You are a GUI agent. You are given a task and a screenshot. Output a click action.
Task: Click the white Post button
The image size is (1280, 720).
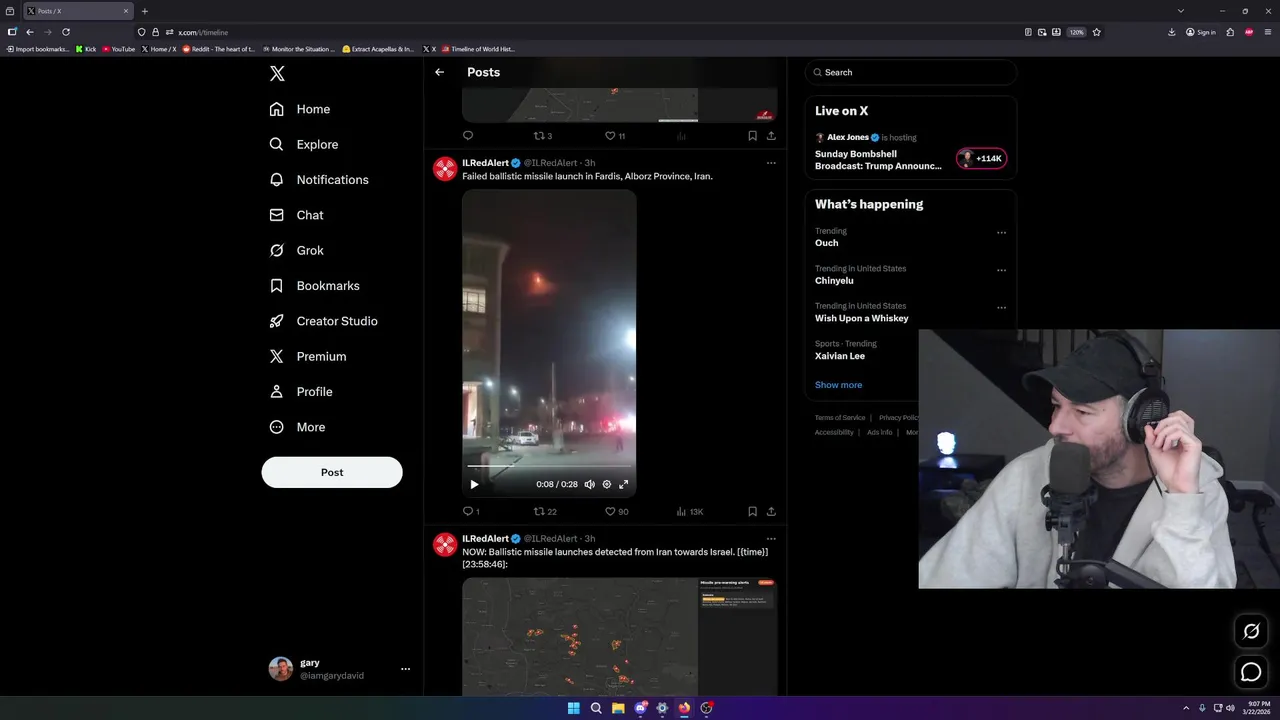click(332, 472)
